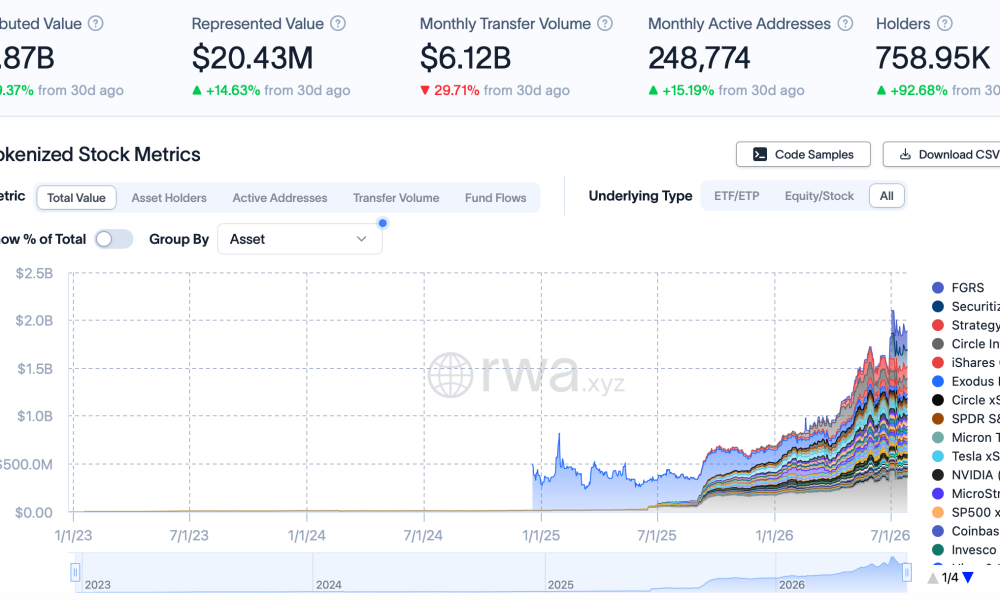Click download icon in Download CSV button
The width and height of the screenshot is (1000, 600).
coord(905,154)
